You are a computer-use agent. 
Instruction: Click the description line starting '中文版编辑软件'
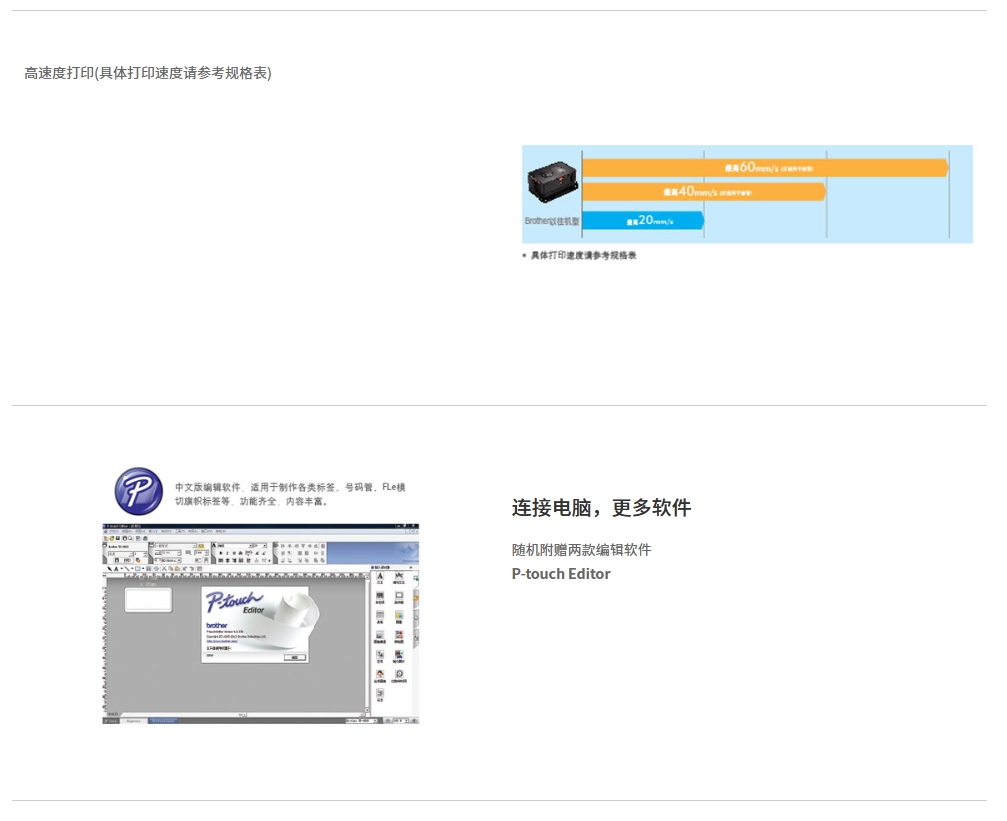coord(290,487)
